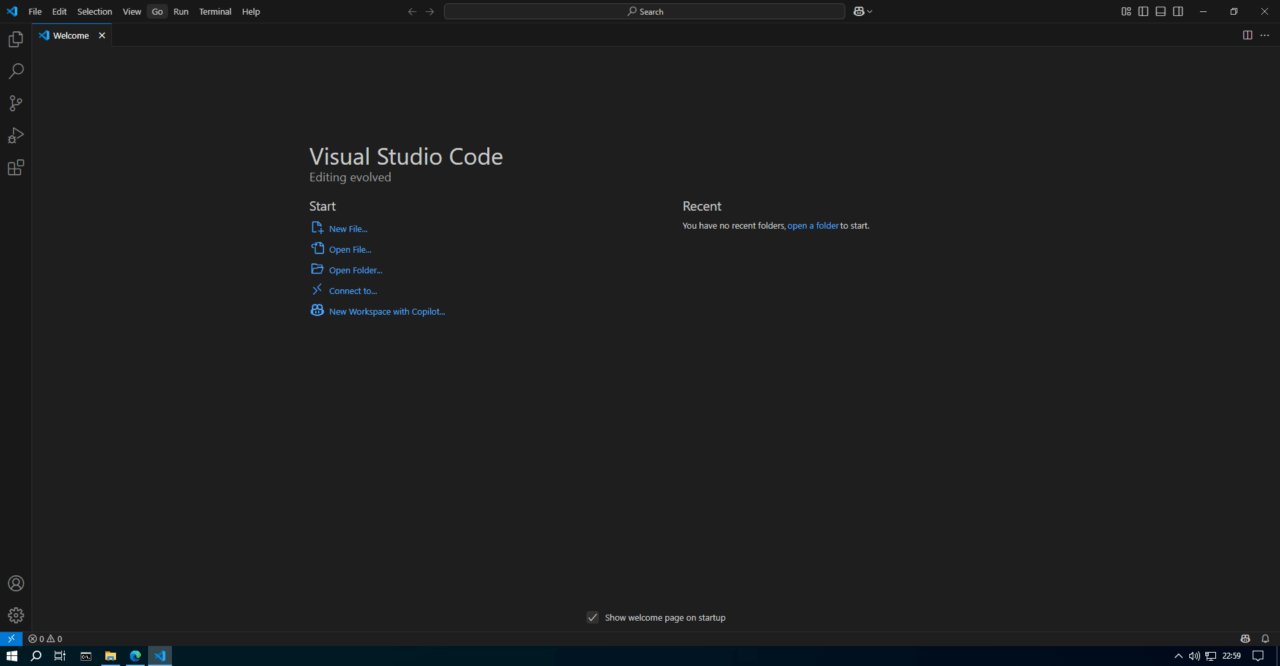This screenshot has height=666, width=1280.
Task: Open the Extensions view
Action: click(x=15, y=167)
